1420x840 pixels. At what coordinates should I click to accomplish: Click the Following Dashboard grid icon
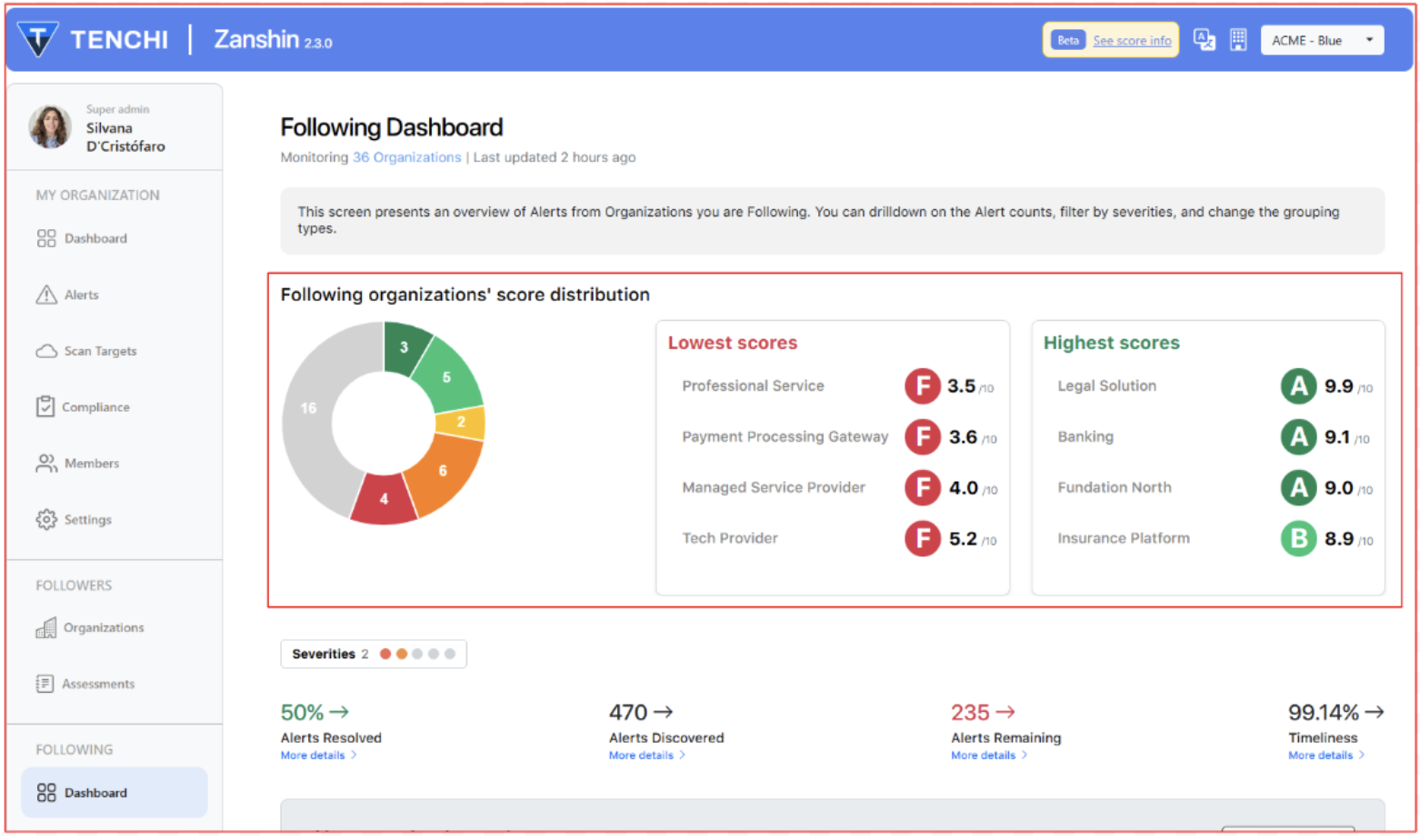46,793
